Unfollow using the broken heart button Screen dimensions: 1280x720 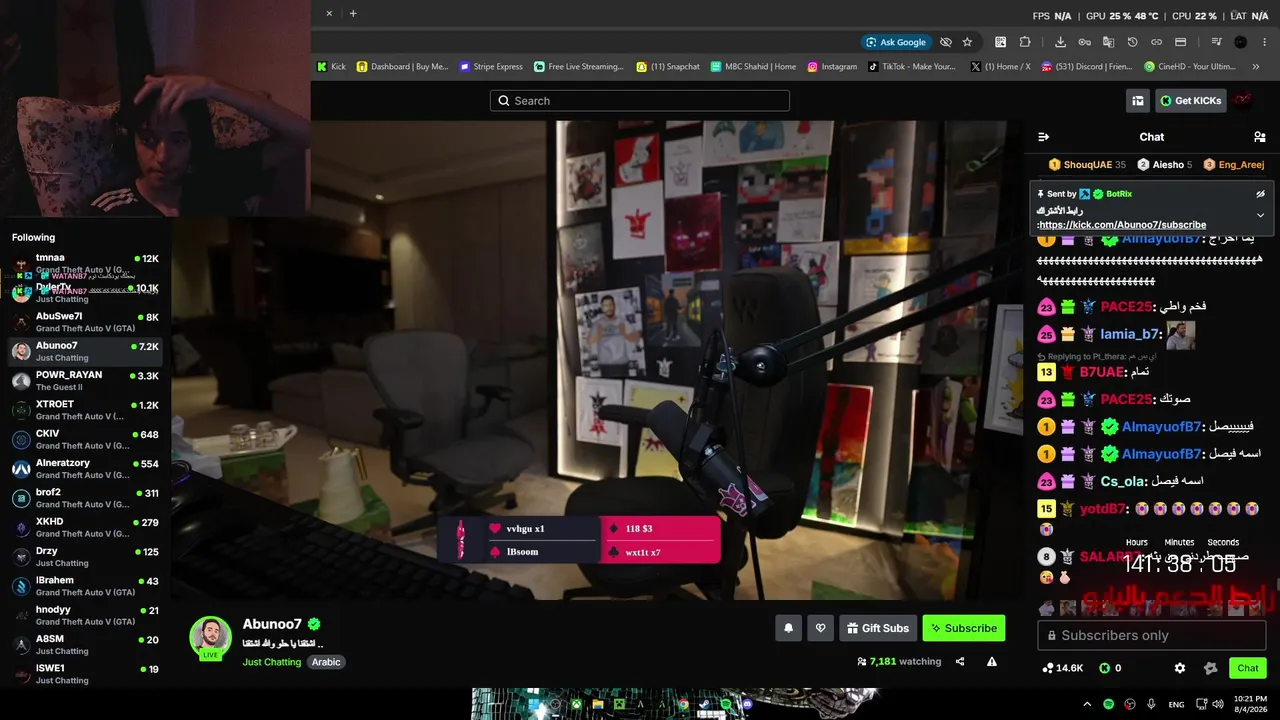point(820,628)
